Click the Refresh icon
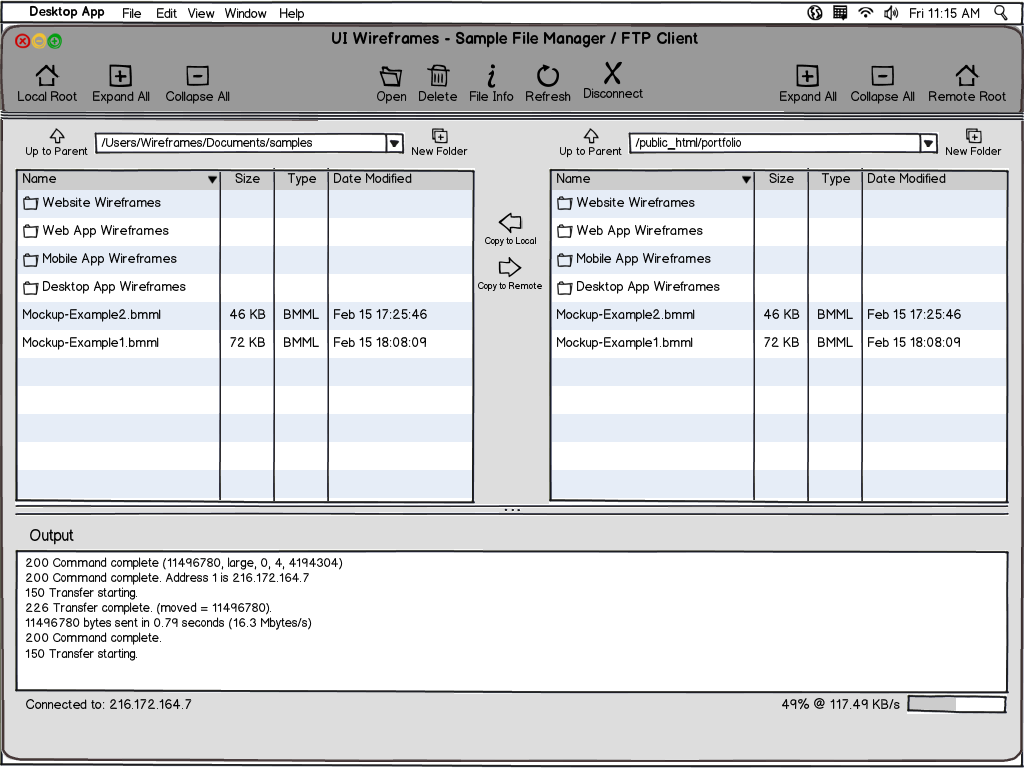Viewport: 1024px width, 768px height. [547, 76]
